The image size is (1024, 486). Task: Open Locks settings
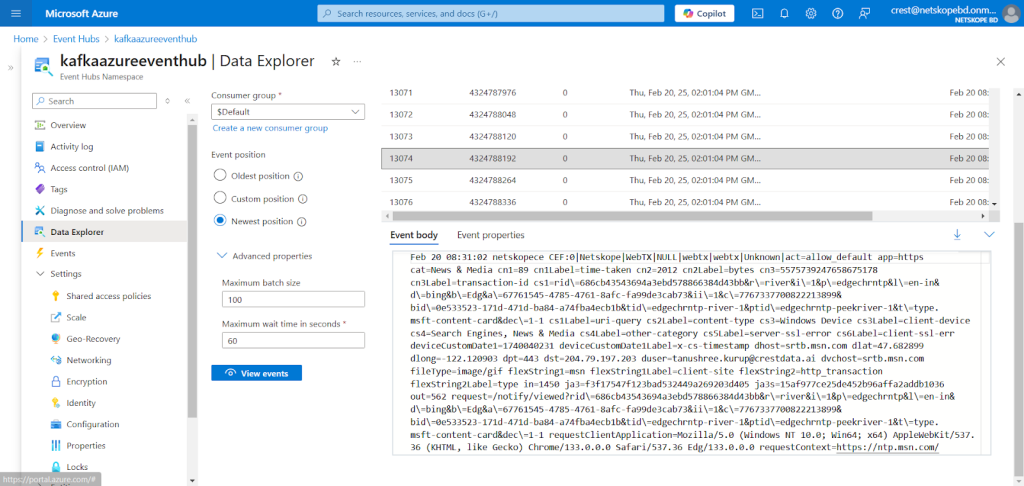77,467
